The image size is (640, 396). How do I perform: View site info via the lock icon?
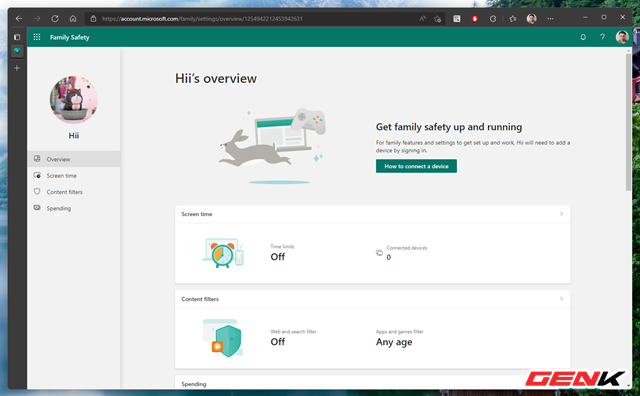[93, 19]
